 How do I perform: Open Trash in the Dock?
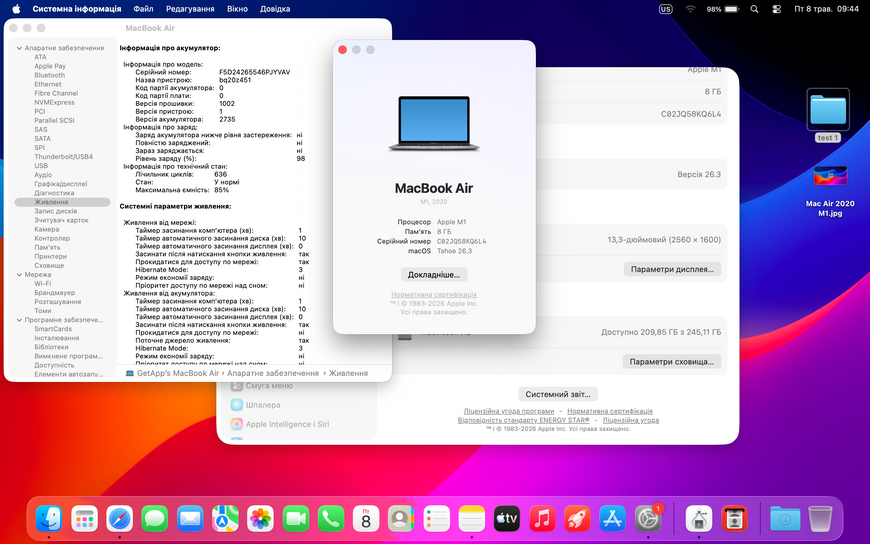coord(820,519)
